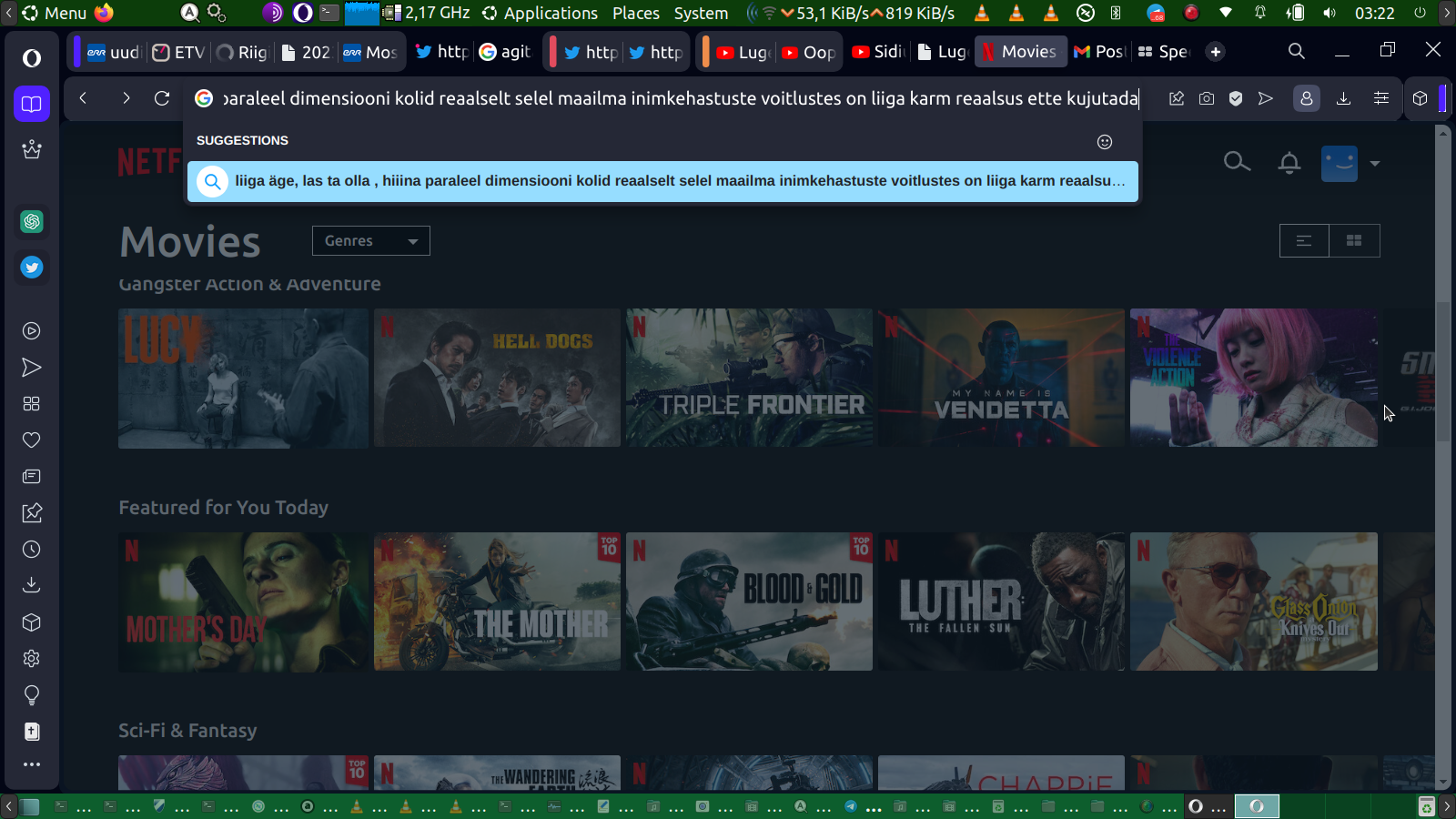This screenshot has width=1456, height=819.
Task: Open the Twitter sidebar panel
Action: (x=32, y=268)
